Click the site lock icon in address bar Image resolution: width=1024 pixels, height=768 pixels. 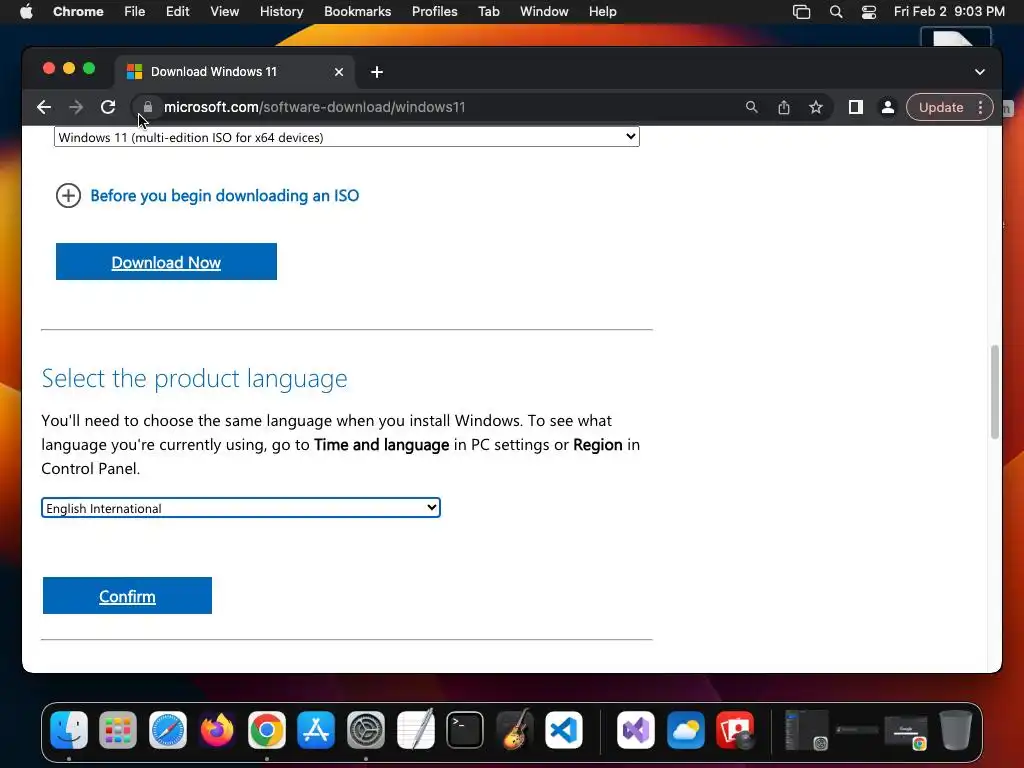tap(148, 107)
